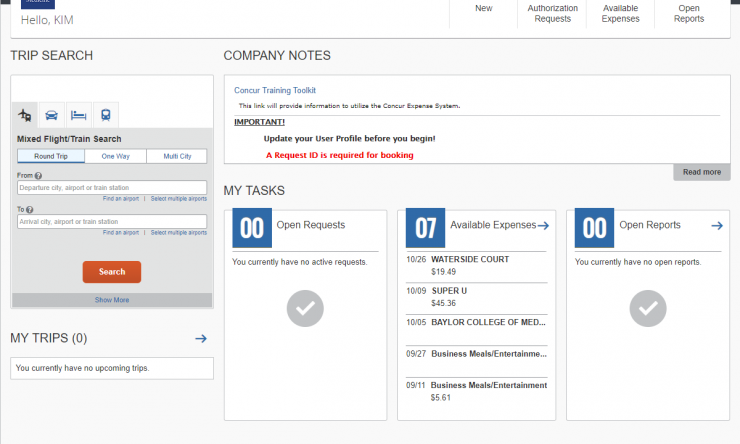Viewport: 740px width, 444px height.
Task: Click the Available Expenses task heading
Action: tap(493, 225)
